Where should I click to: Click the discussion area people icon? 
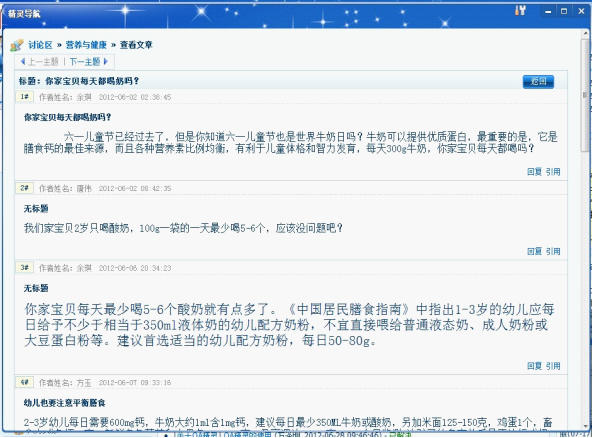(17, 45)
